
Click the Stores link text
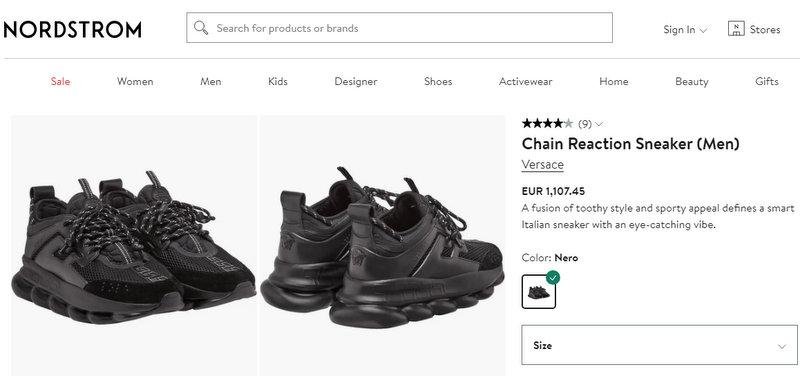tap(765, 30)
